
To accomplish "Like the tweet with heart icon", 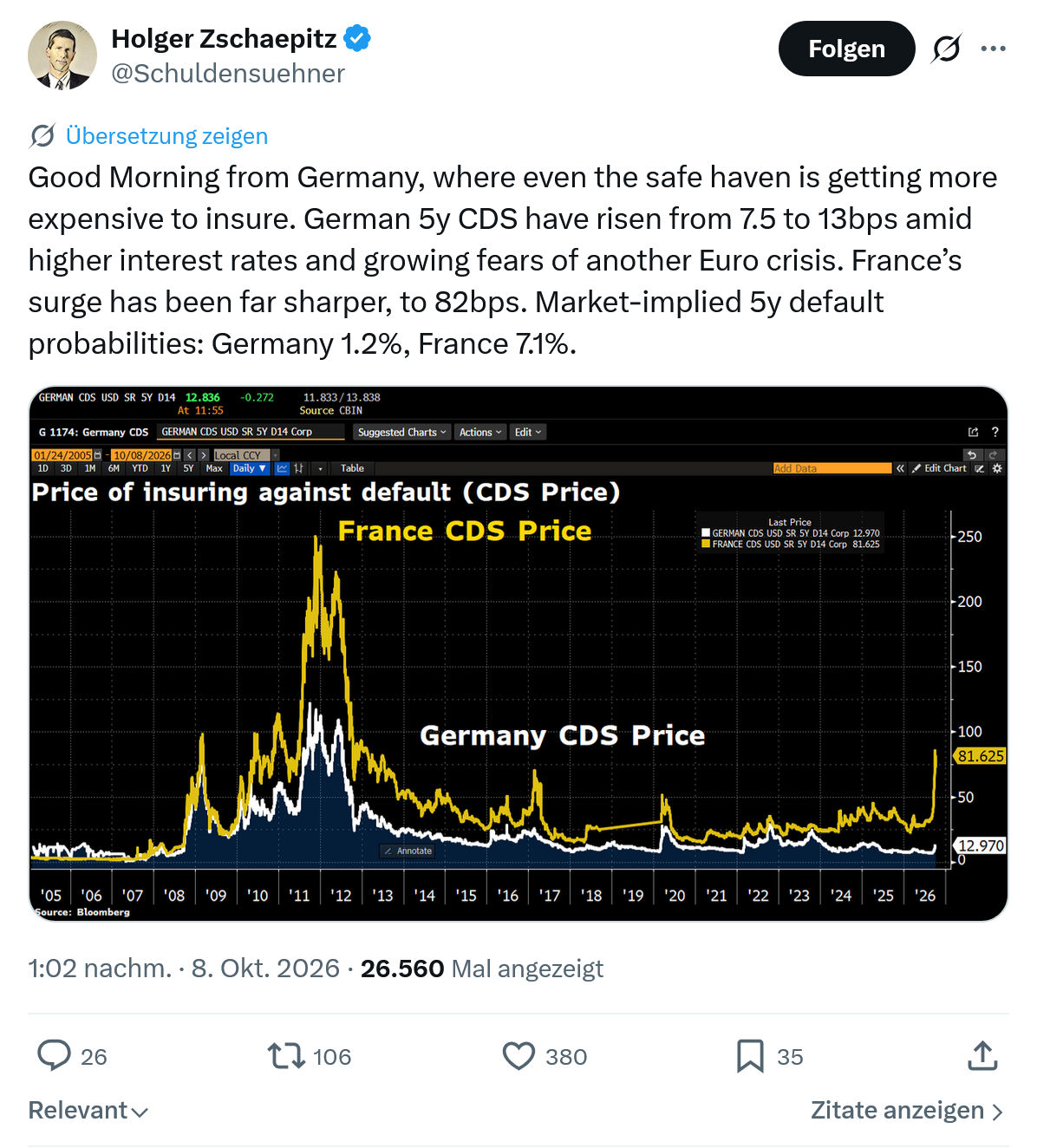I will click(x=518, y=1055).
